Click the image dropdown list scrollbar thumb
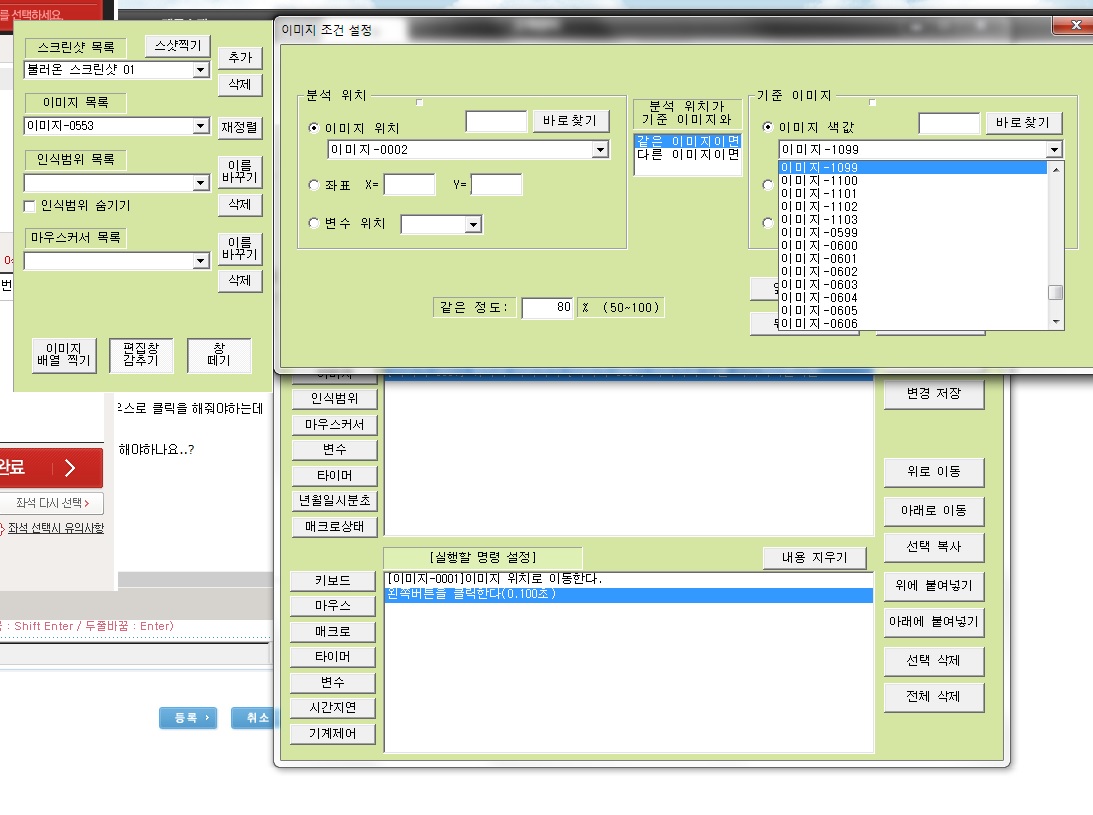This screenshot has width=1093, height=815. [x=1055, y=293]
